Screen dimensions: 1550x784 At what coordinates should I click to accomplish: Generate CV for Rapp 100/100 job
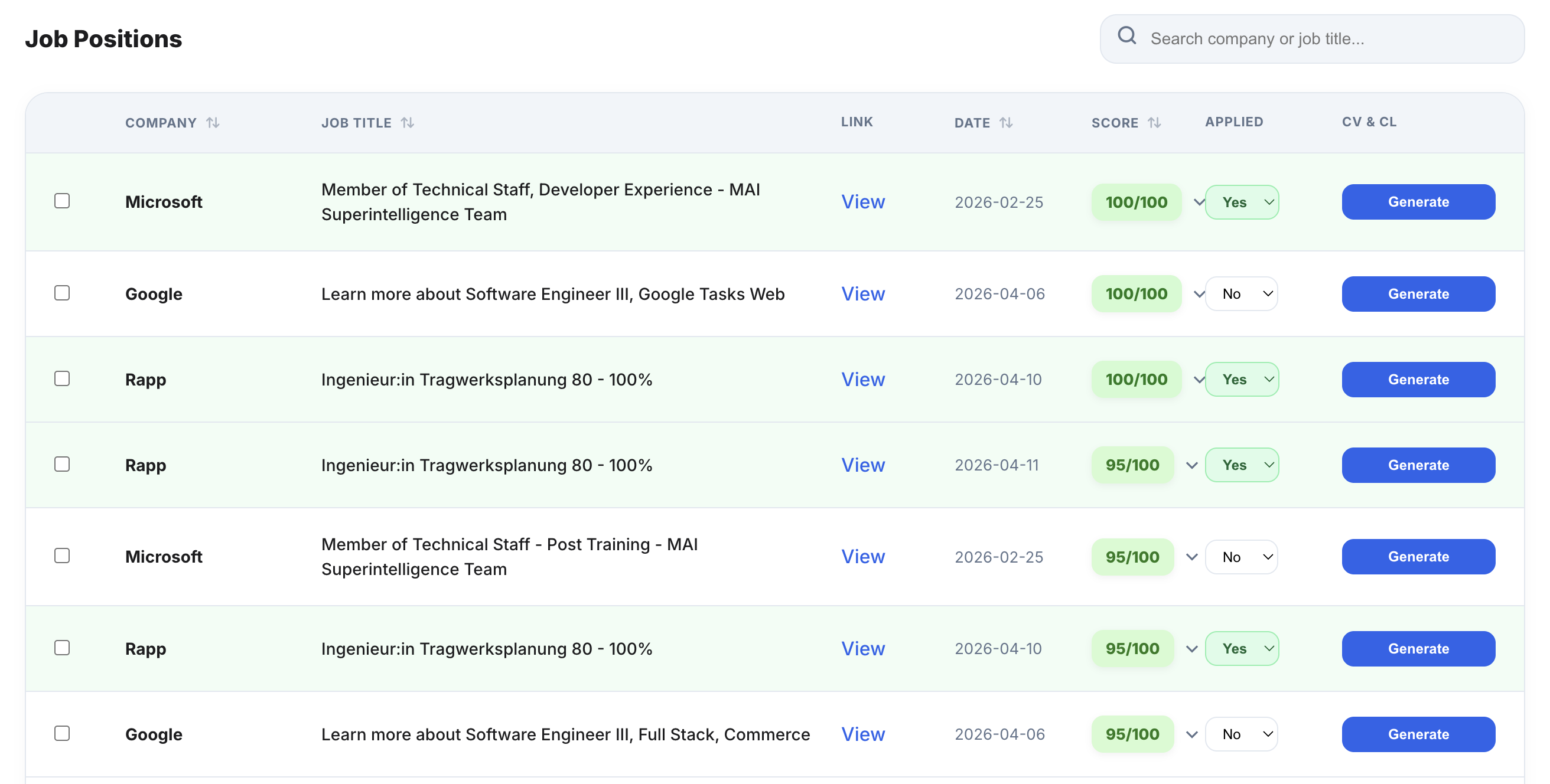[1418, 380]
